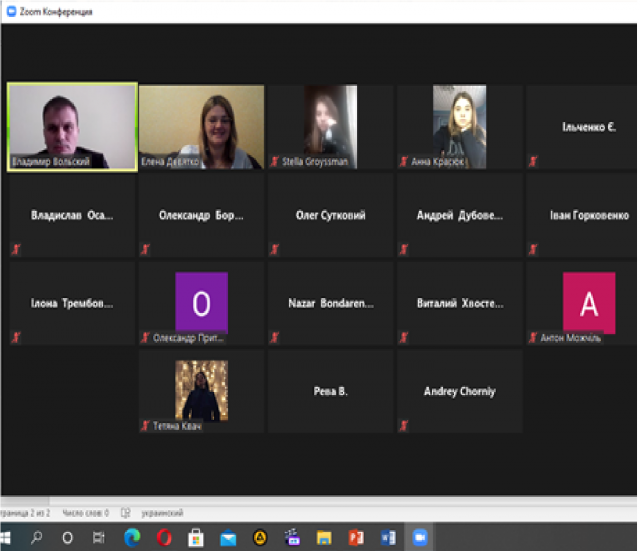Click word count Число слов: 0
This screenshot has width=640, height=551.
point(86,513)
